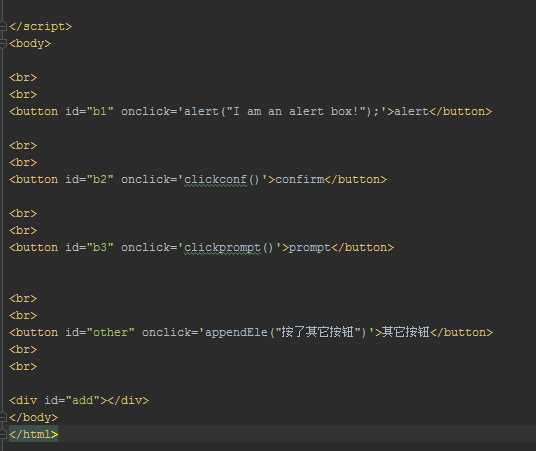Click the </script> closing tag
Viewport: 536px width, 451px height.
click(40, 26)
